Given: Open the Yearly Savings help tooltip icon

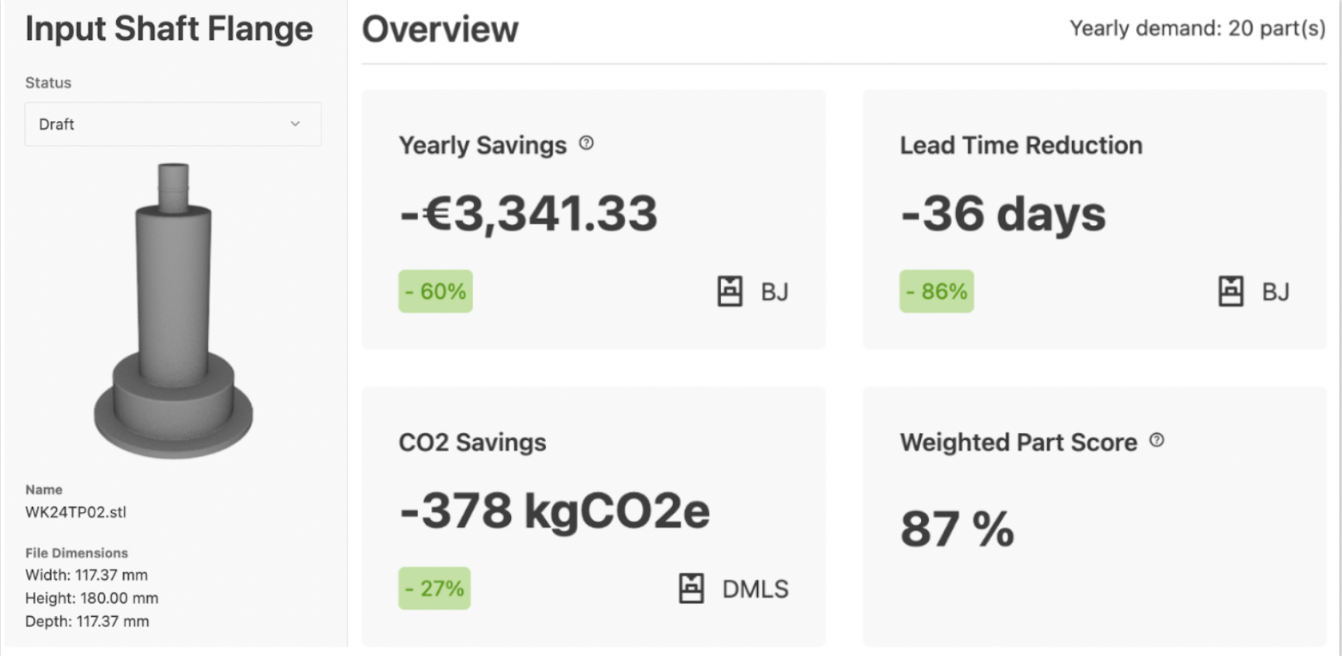Looking at the screenshot, I should click(587, 143).
